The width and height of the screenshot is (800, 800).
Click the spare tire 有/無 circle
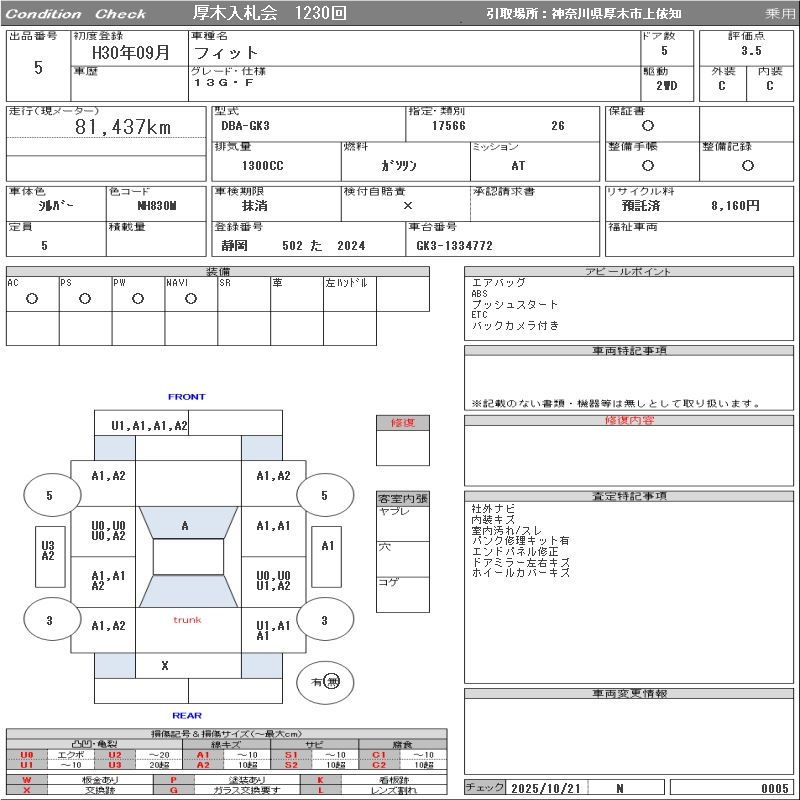coord(325,682)
